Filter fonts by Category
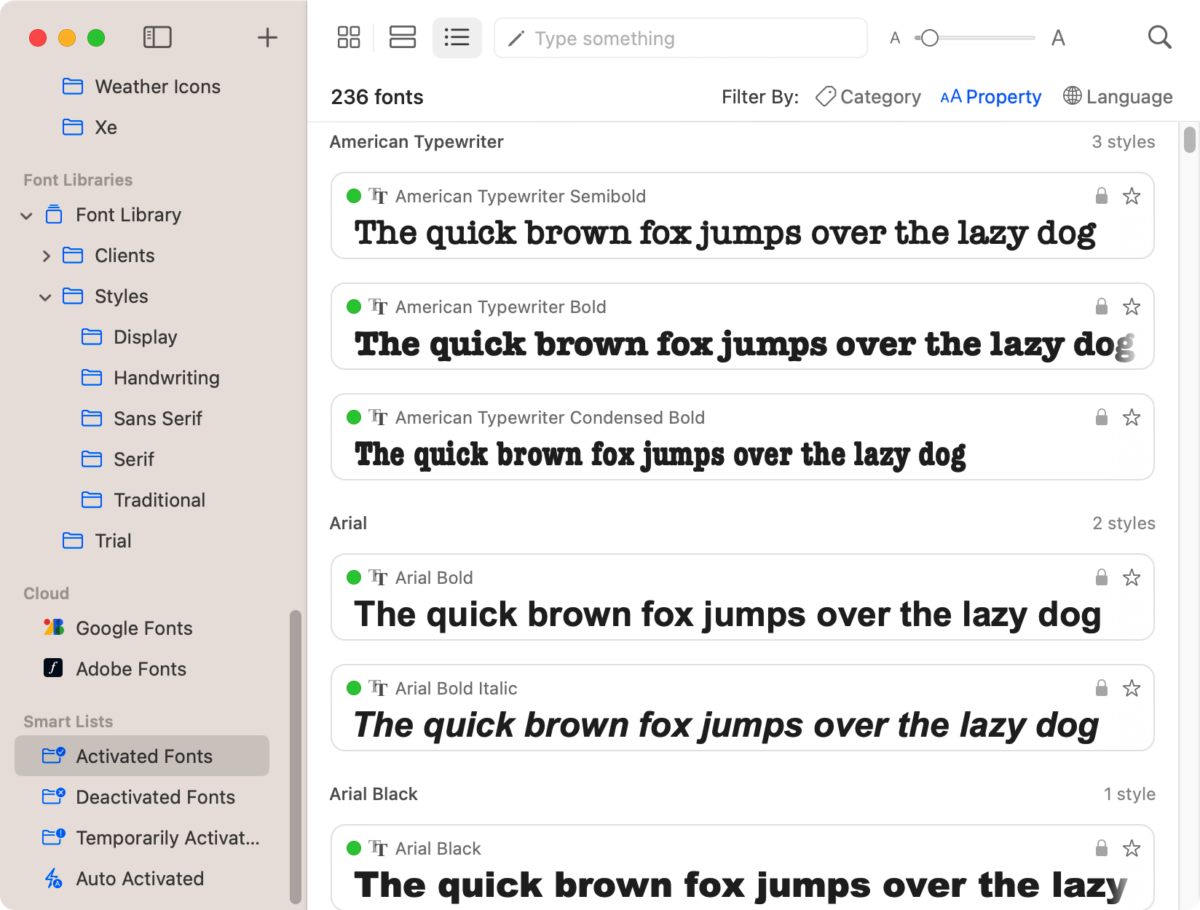1200x910 pixels. 868,97
